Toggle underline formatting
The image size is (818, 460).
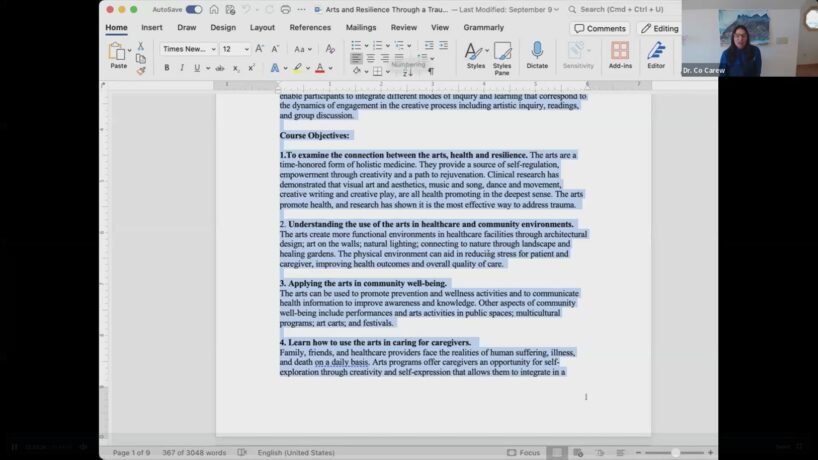pos(195,68)
